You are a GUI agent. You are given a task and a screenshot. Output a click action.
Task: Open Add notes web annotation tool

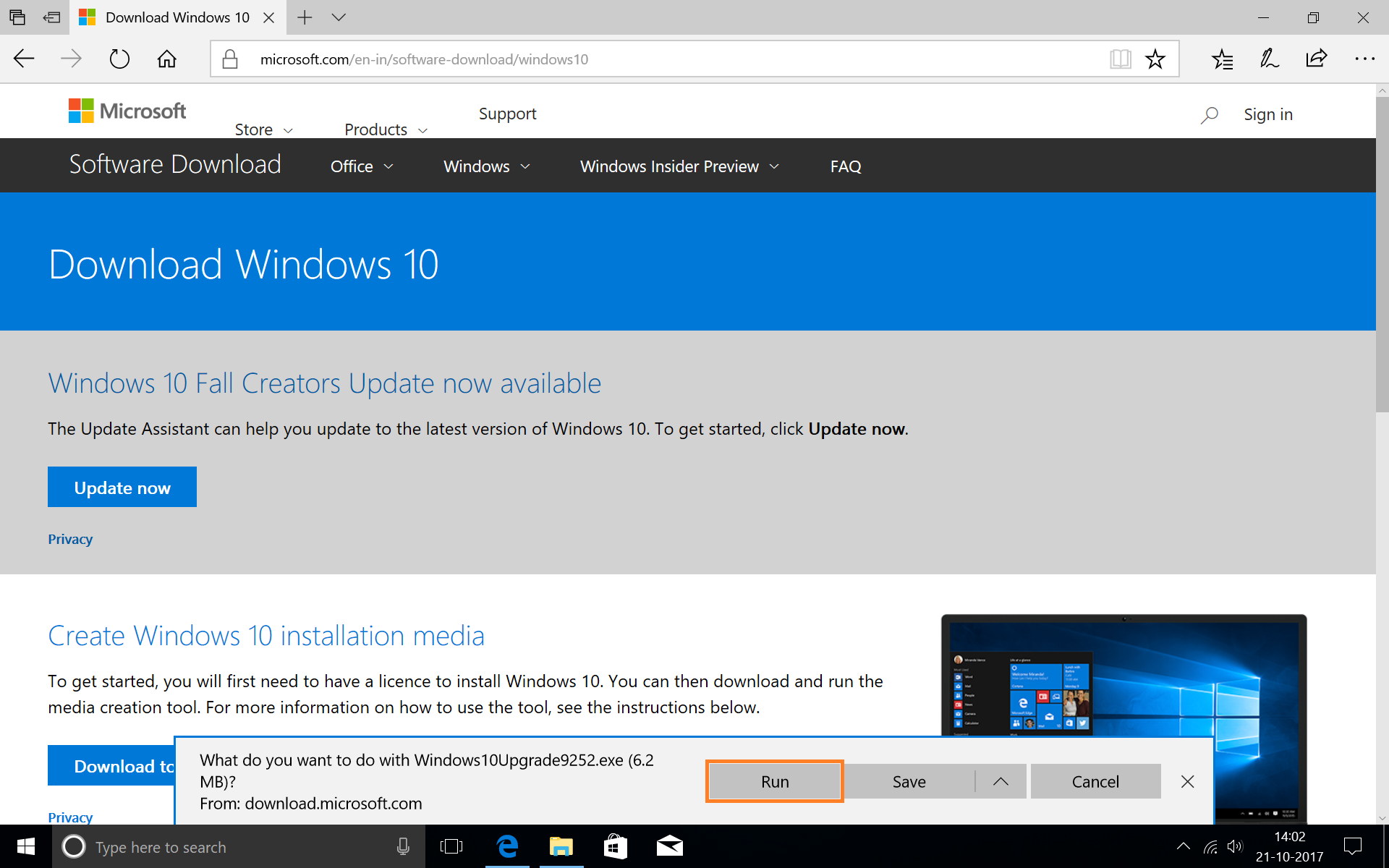click(x=1269, y=59)
